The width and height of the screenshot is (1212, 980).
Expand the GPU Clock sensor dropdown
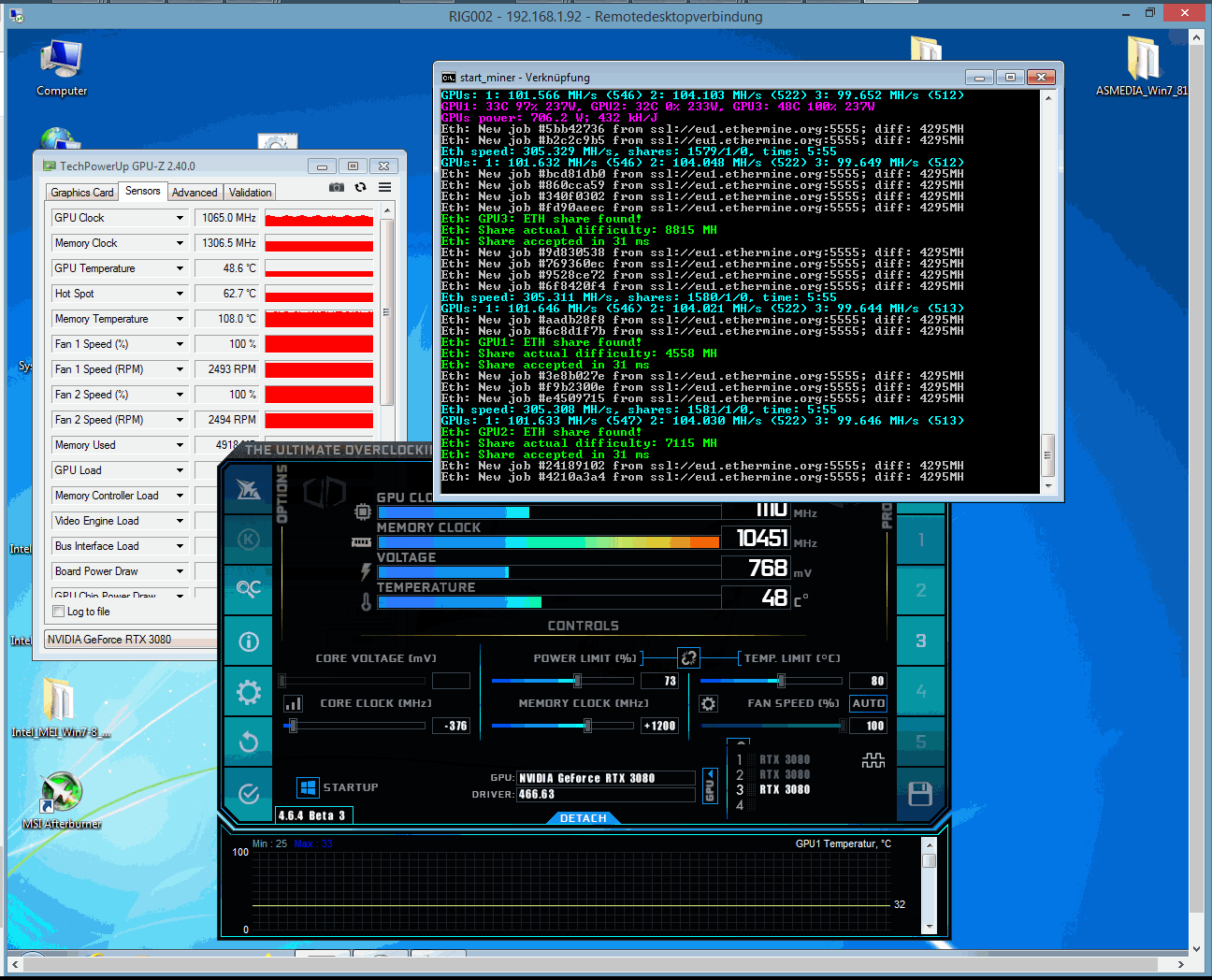[x=180, y=218]
